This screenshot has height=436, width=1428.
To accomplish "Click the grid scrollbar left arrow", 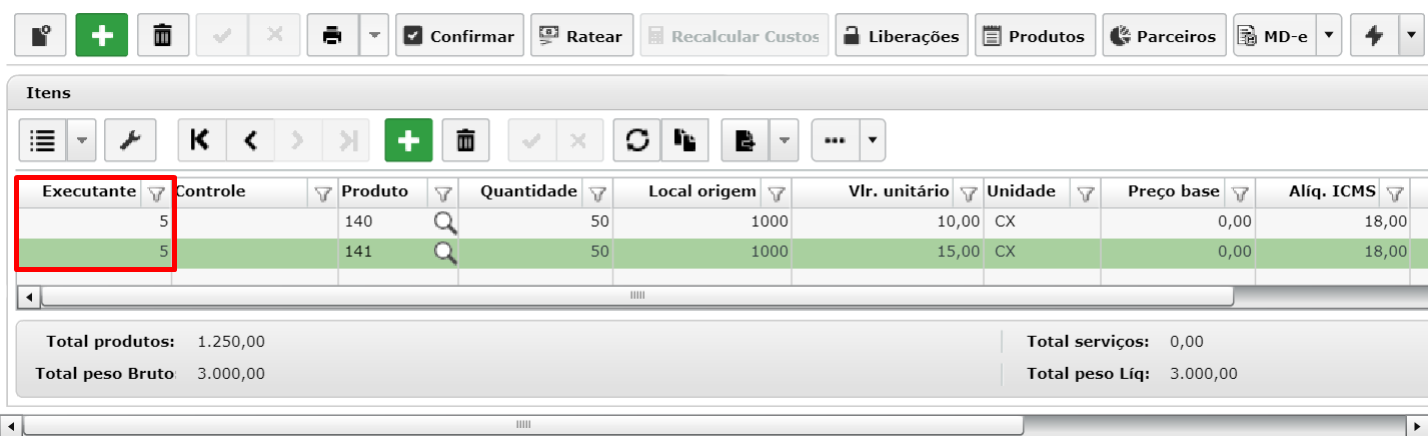I will coord(29,297).
